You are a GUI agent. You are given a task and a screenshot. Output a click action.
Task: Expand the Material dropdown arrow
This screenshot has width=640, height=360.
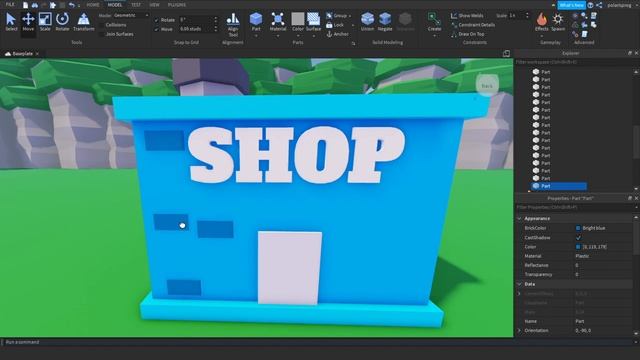[278, 36]
